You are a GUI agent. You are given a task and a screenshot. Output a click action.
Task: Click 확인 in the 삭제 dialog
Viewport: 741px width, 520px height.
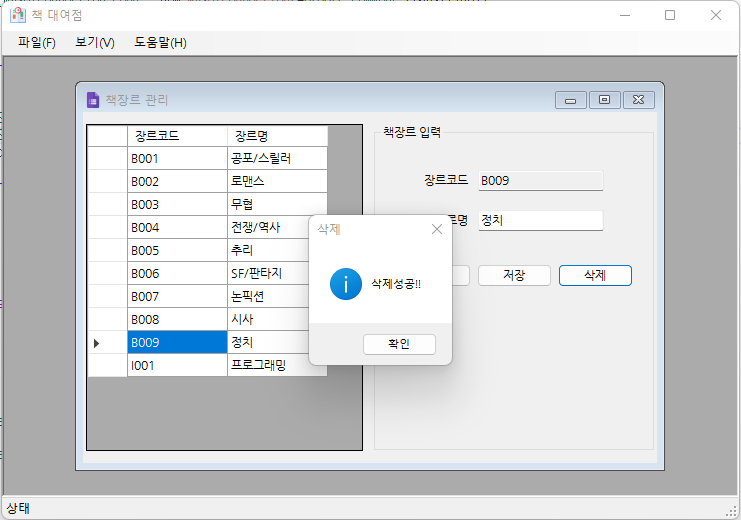(399, 344)
